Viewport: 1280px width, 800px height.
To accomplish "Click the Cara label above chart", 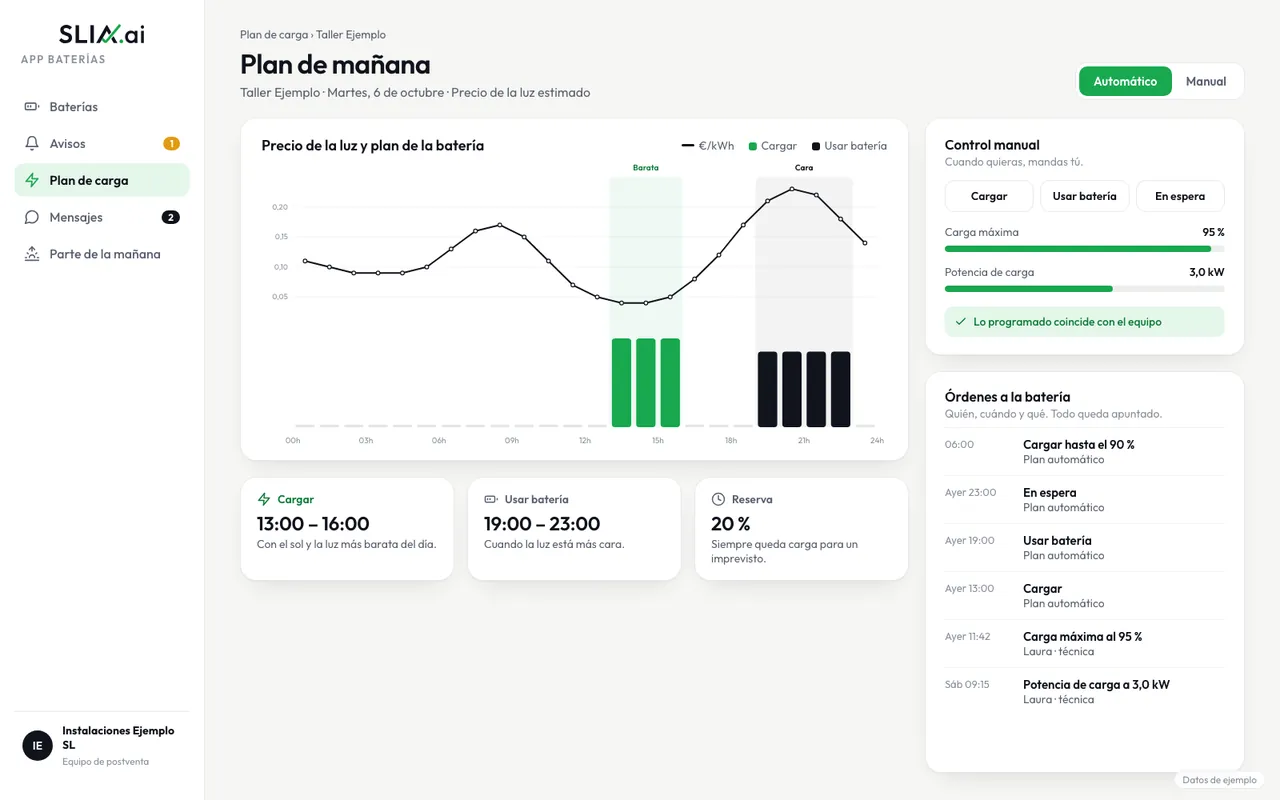I will click(804, 168).
